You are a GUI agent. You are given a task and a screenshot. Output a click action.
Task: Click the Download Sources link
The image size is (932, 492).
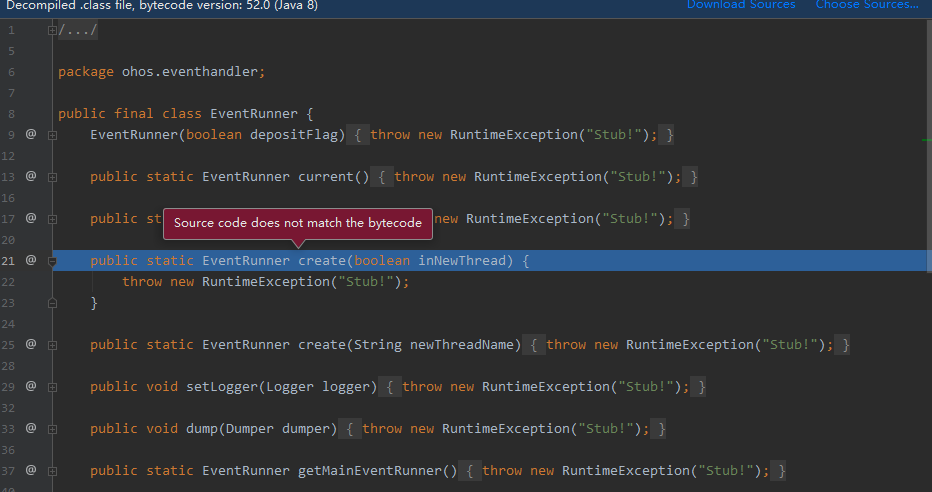click(x=741, y=5)
